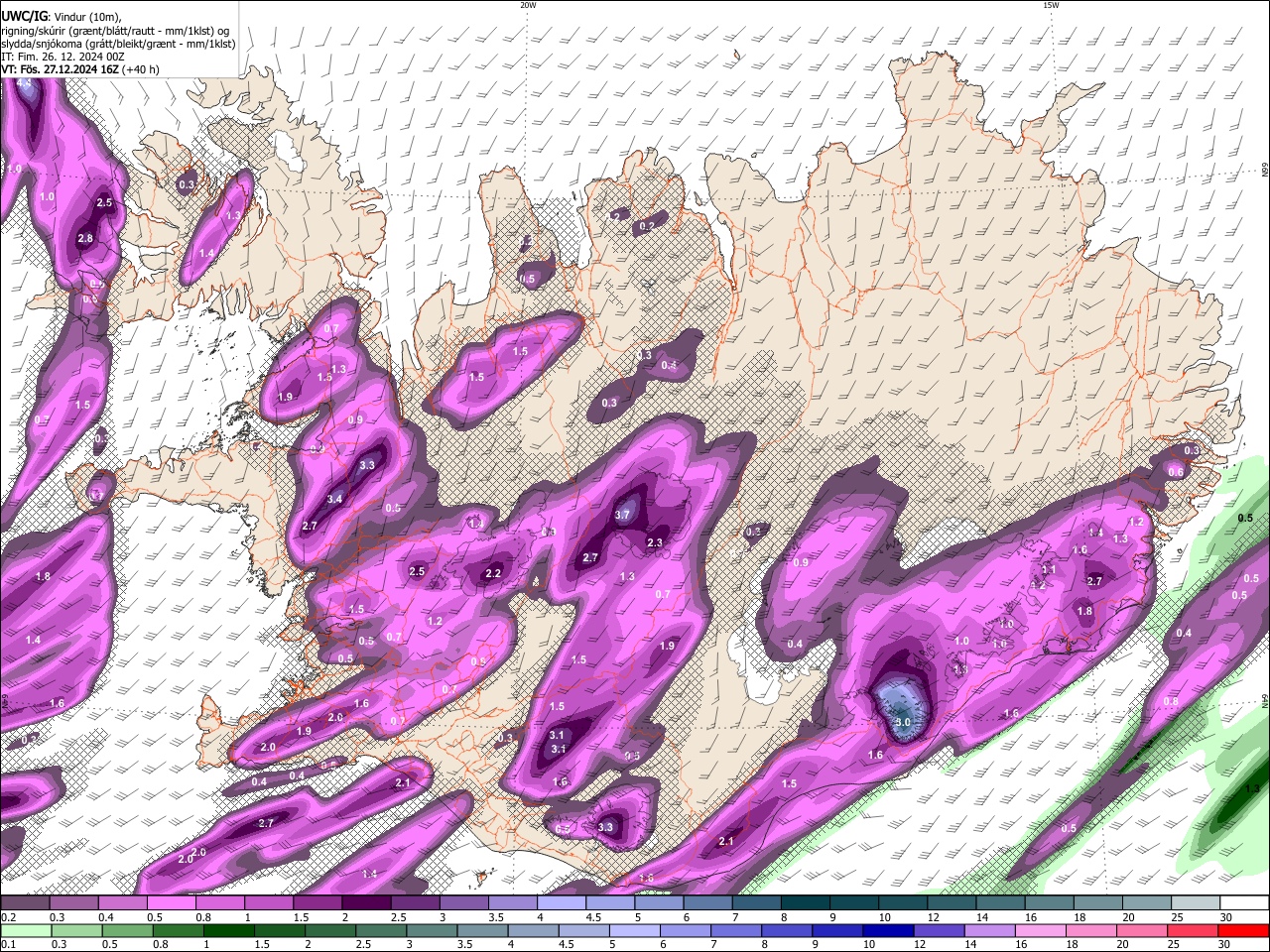Click the darkest green swatch labeled 1 in bottom row
Image resolution: width=1270 pixels, height=952 pixels.
click(x=228, y=930)
